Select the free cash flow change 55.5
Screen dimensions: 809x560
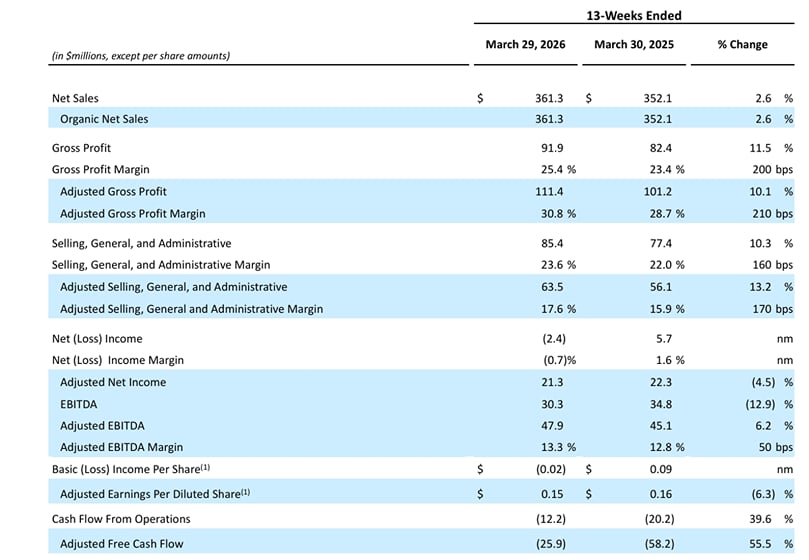coord(760,544)
